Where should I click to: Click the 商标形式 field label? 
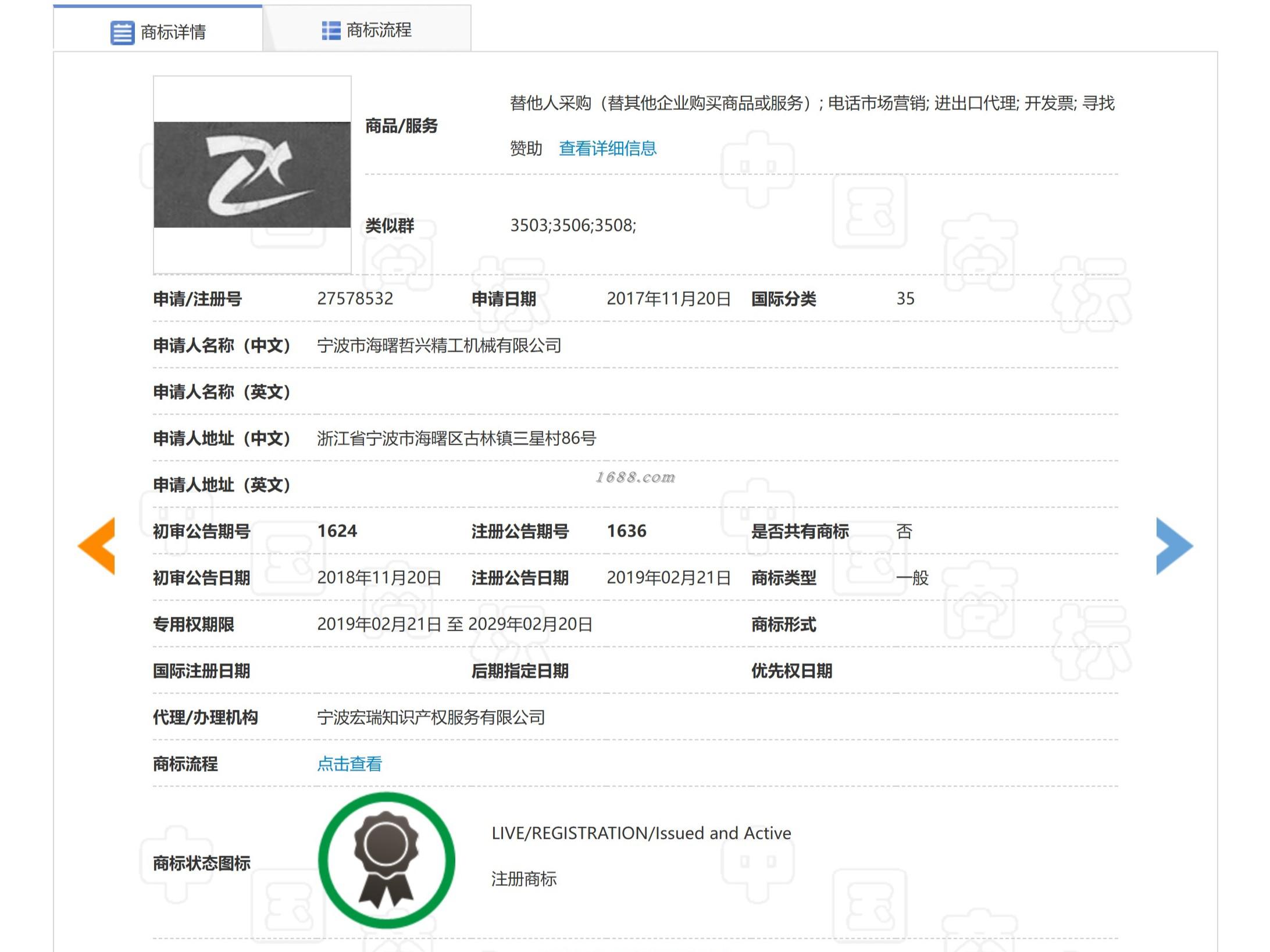point(784,625)
